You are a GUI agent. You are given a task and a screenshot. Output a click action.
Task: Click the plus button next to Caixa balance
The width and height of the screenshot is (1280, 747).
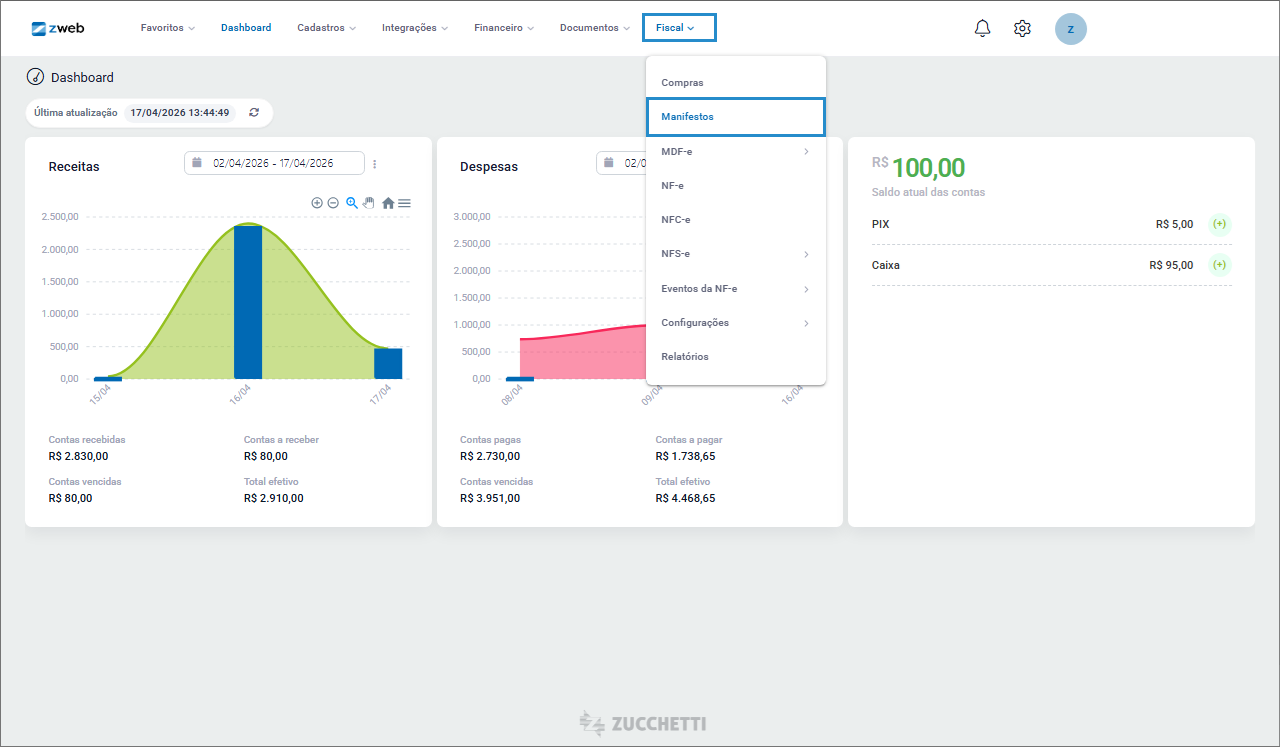point(1219,265)
